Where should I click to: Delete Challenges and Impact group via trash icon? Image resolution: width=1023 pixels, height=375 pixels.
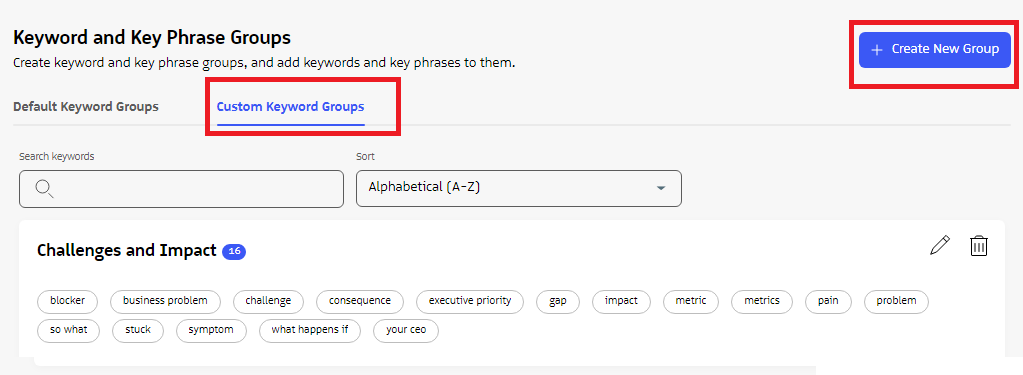pos(979,246)
